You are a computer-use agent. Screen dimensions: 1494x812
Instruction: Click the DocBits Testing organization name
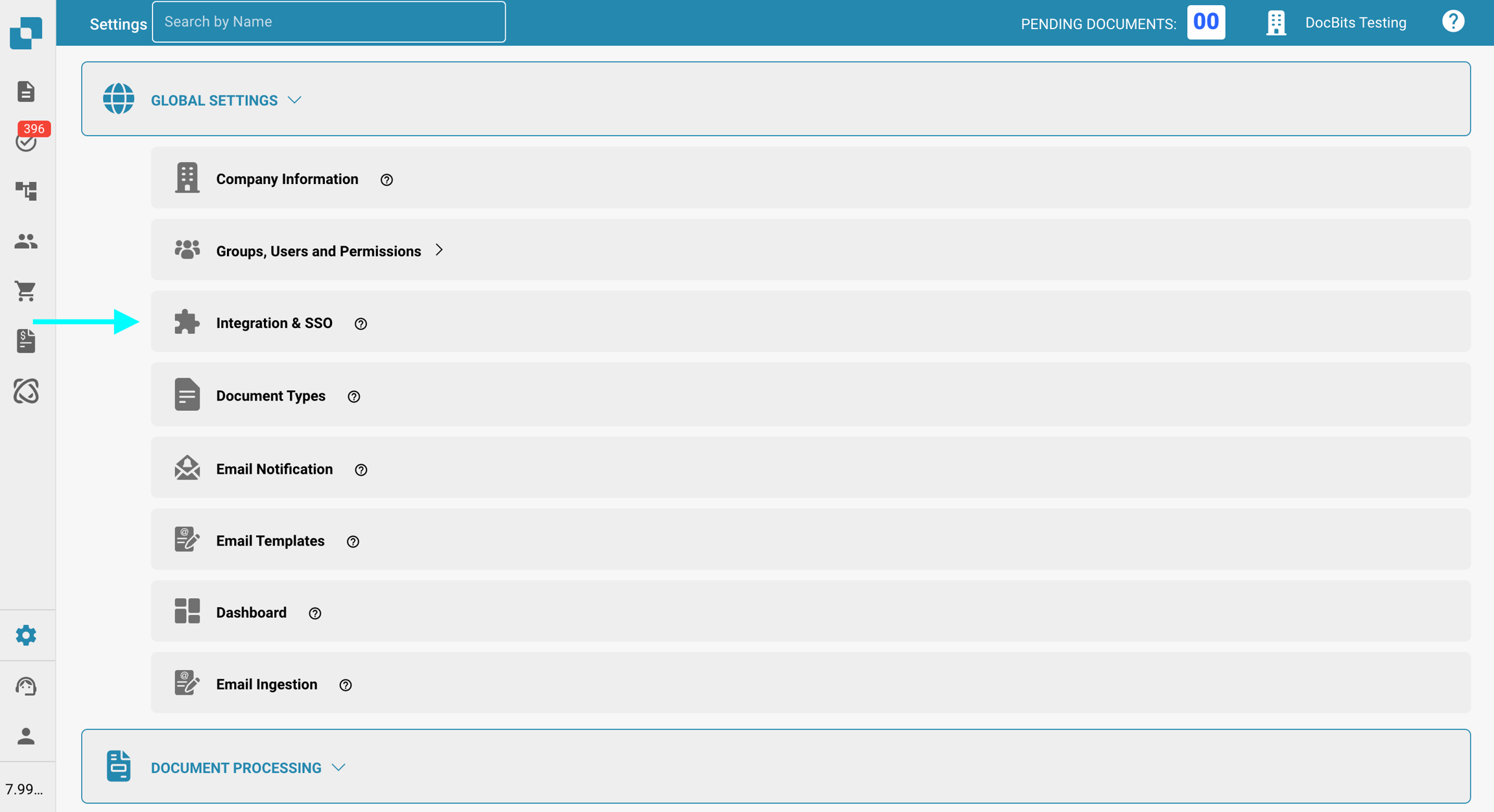click(1355, 23)
